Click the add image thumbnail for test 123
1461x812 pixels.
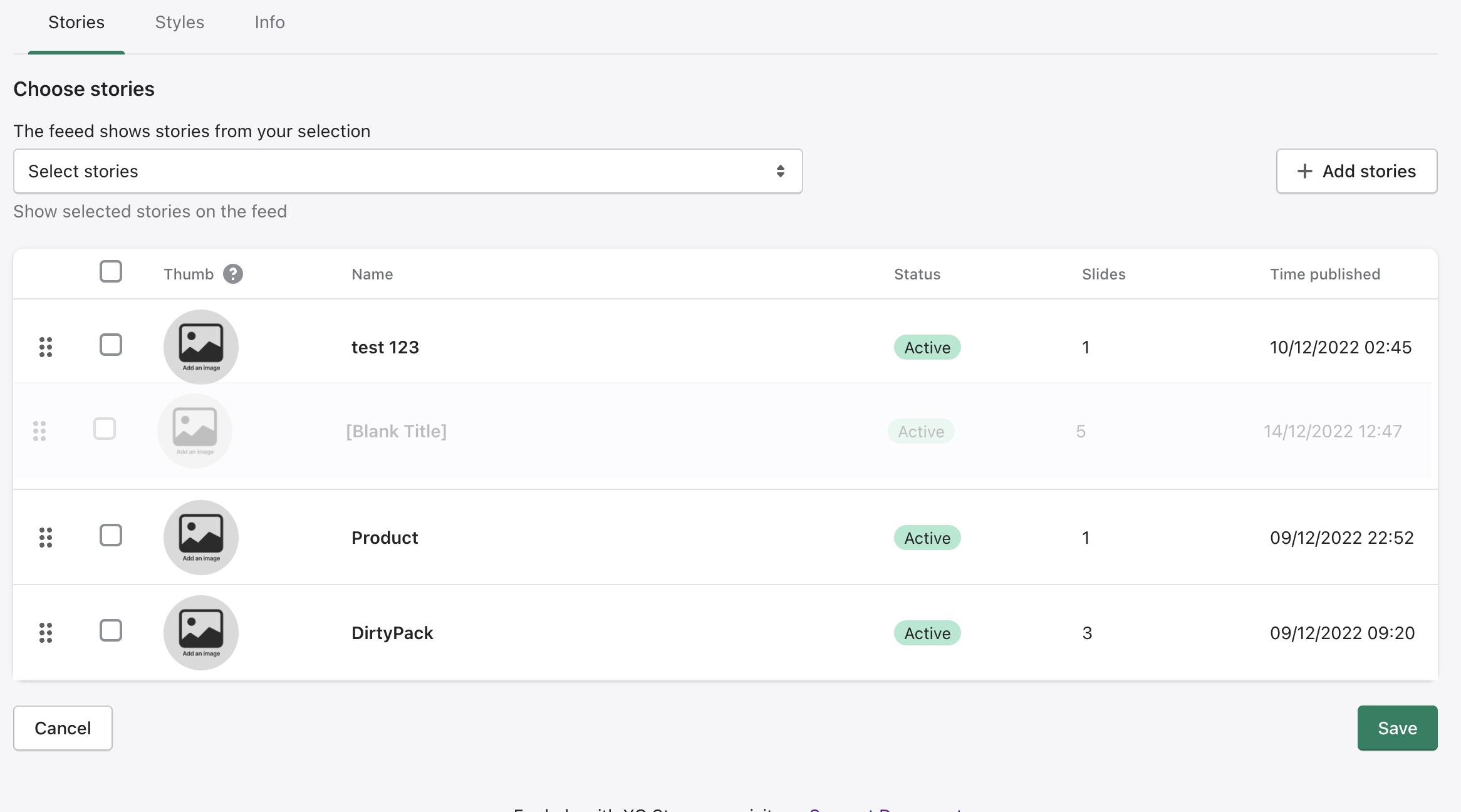coord(201,347)
